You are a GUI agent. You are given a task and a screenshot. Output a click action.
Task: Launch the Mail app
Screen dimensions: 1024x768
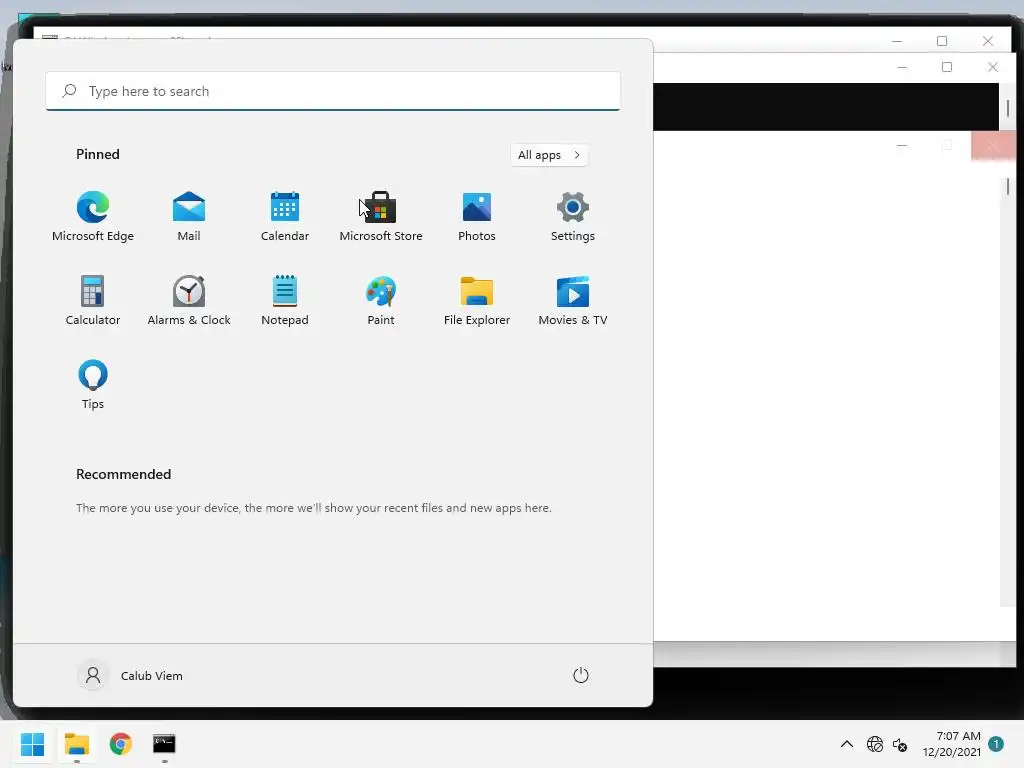click(189, 217)
